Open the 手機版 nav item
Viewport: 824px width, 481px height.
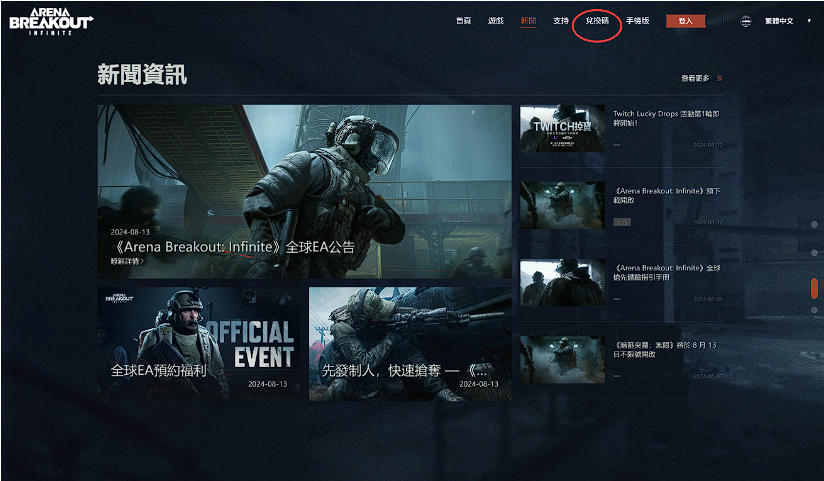(x=637, y=21)
